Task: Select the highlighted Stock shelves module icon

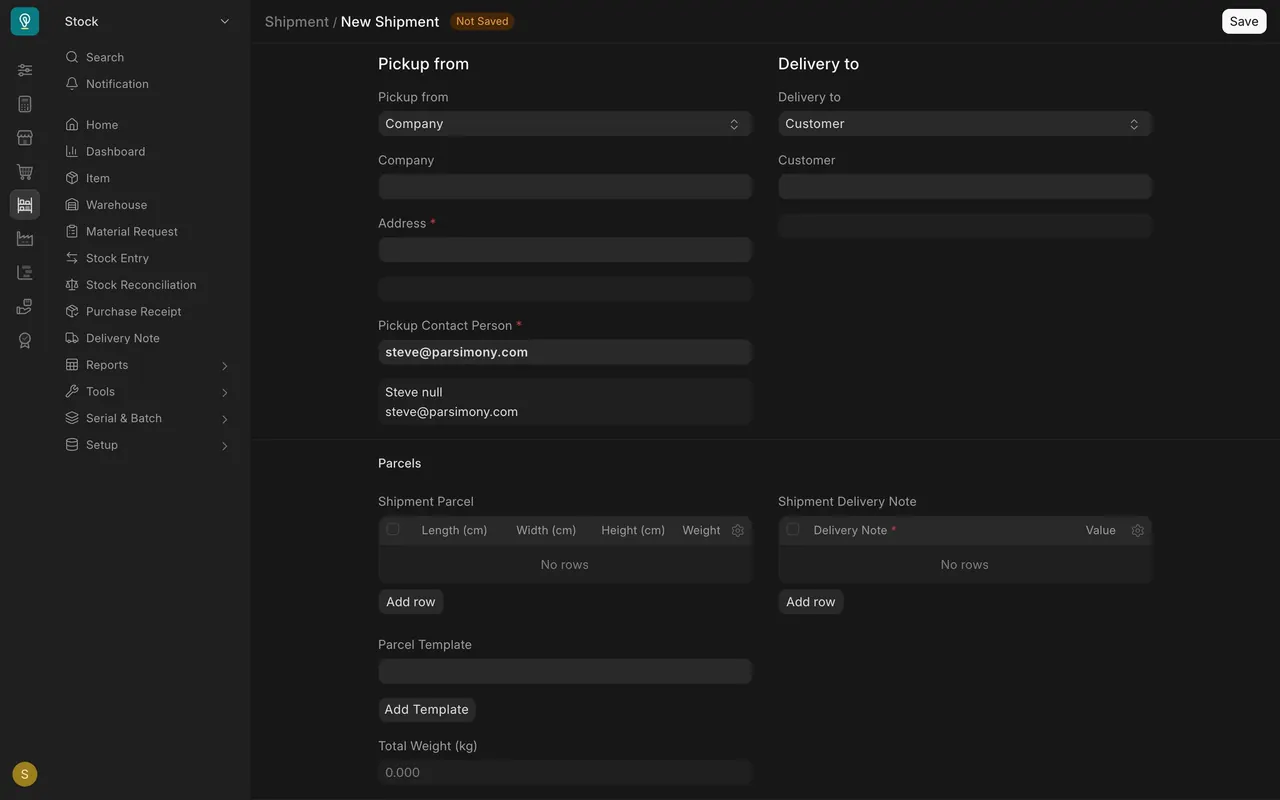Action: pos(25,205)
